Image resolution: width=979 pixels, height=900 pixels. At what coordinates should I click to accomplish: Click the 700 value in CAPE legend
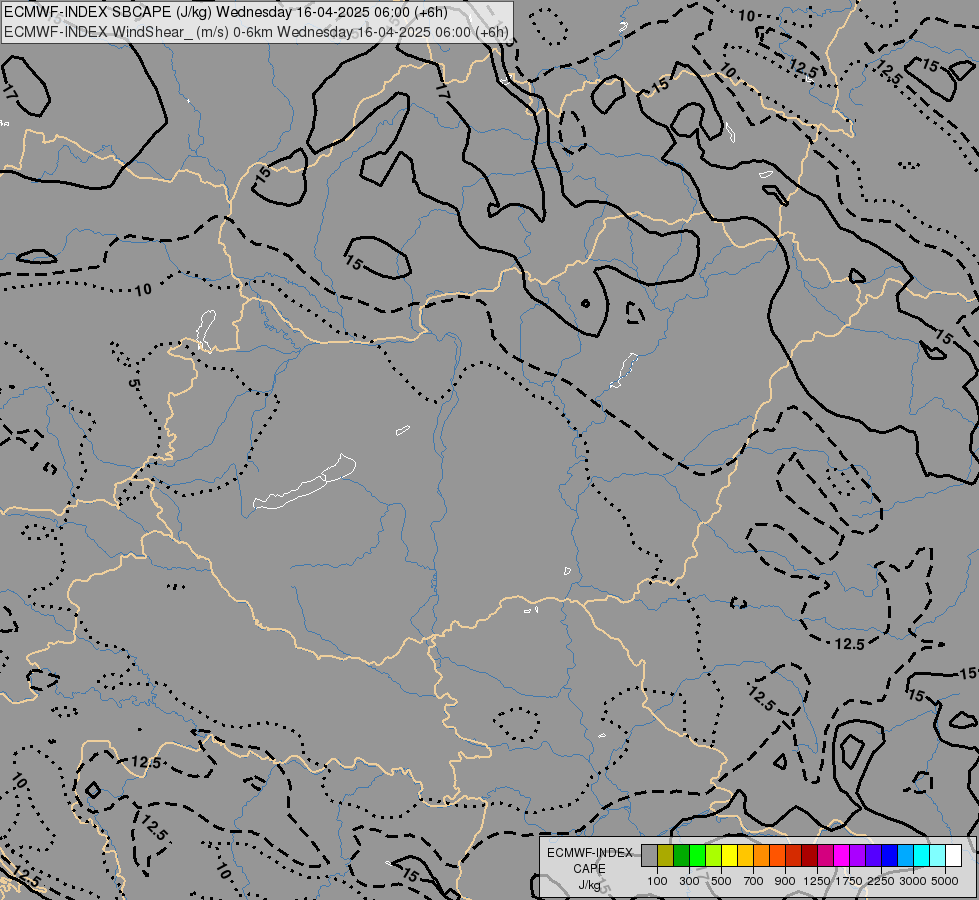(754, 881)
